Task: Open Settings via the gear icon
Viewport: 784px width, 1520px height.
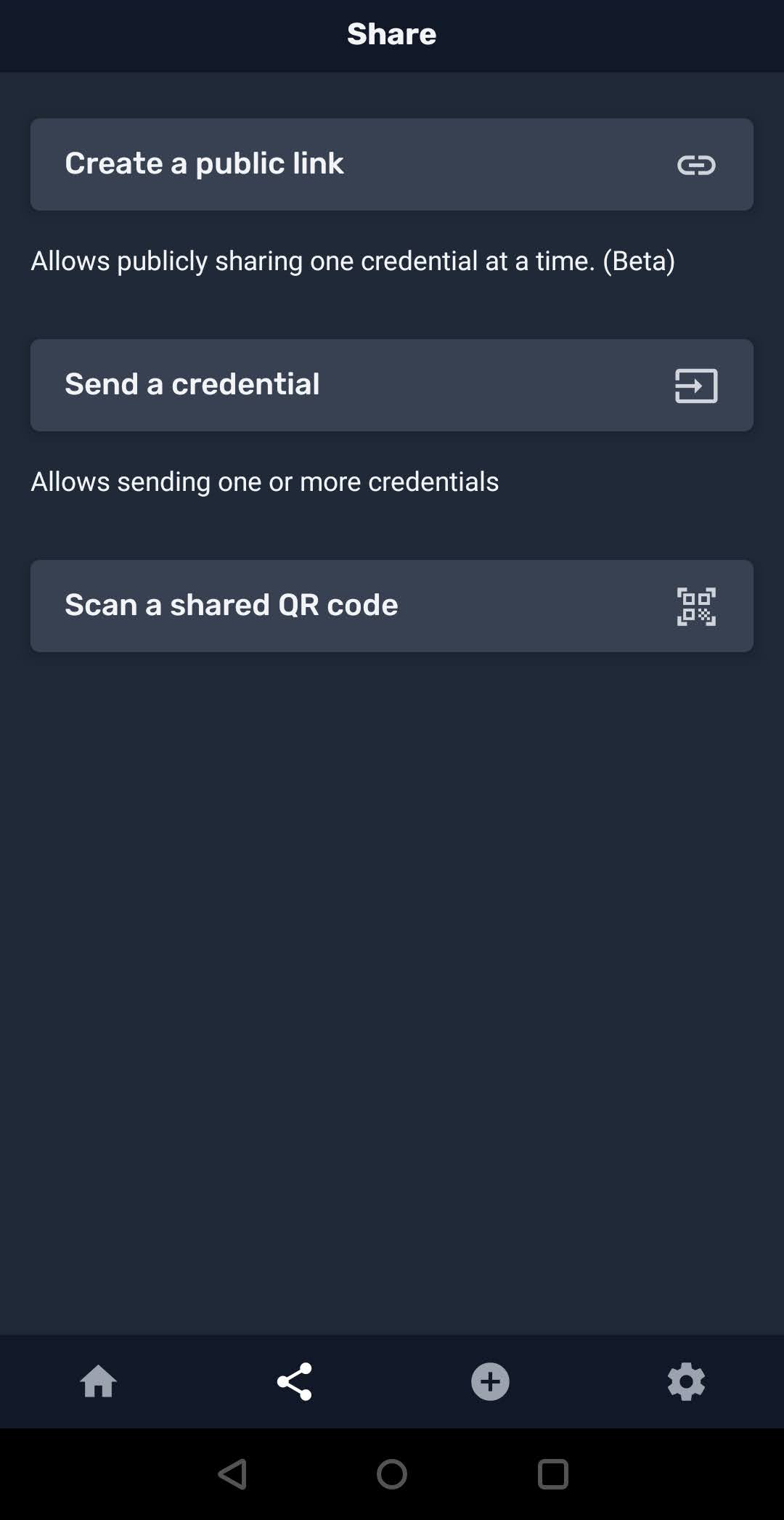Action: [x=686, y=1381]
